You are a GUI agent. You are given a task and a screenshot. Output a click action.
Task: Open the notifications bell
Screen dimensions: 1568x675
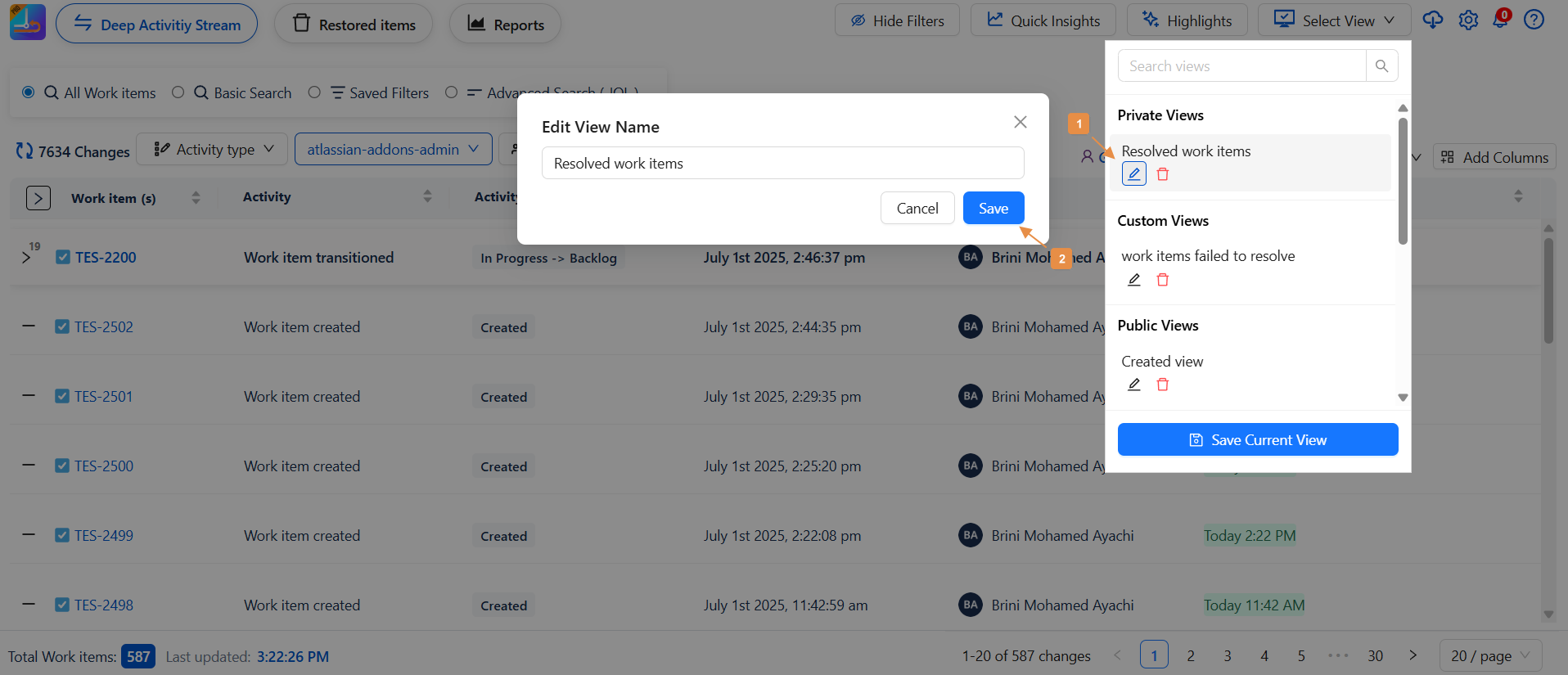coord(1500,20)
